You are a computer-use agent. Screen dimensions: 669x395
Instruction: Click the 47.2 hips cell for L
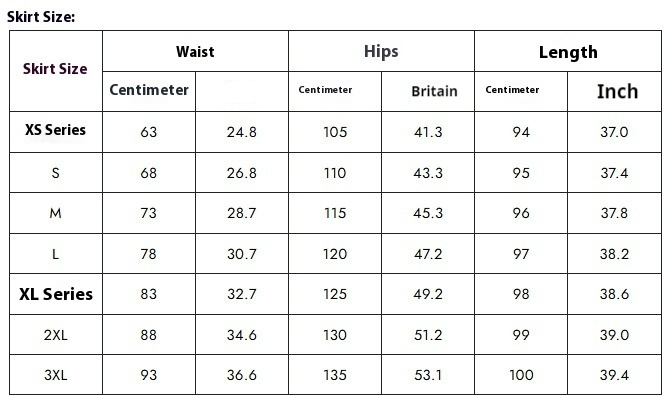point(428,254)
